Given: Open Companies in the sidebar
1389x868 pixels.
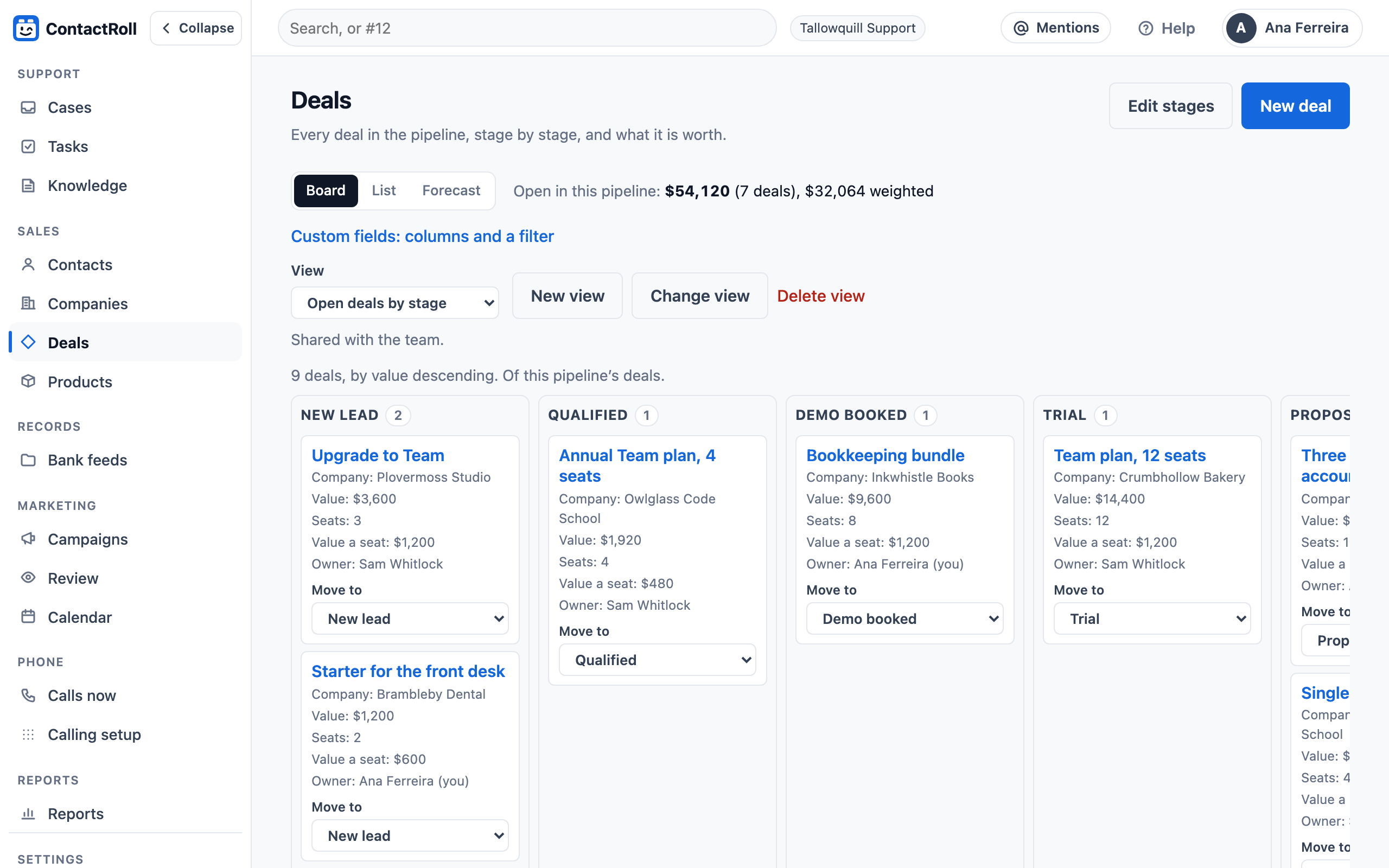Looking at the screenshot, I should pos(125,304).
